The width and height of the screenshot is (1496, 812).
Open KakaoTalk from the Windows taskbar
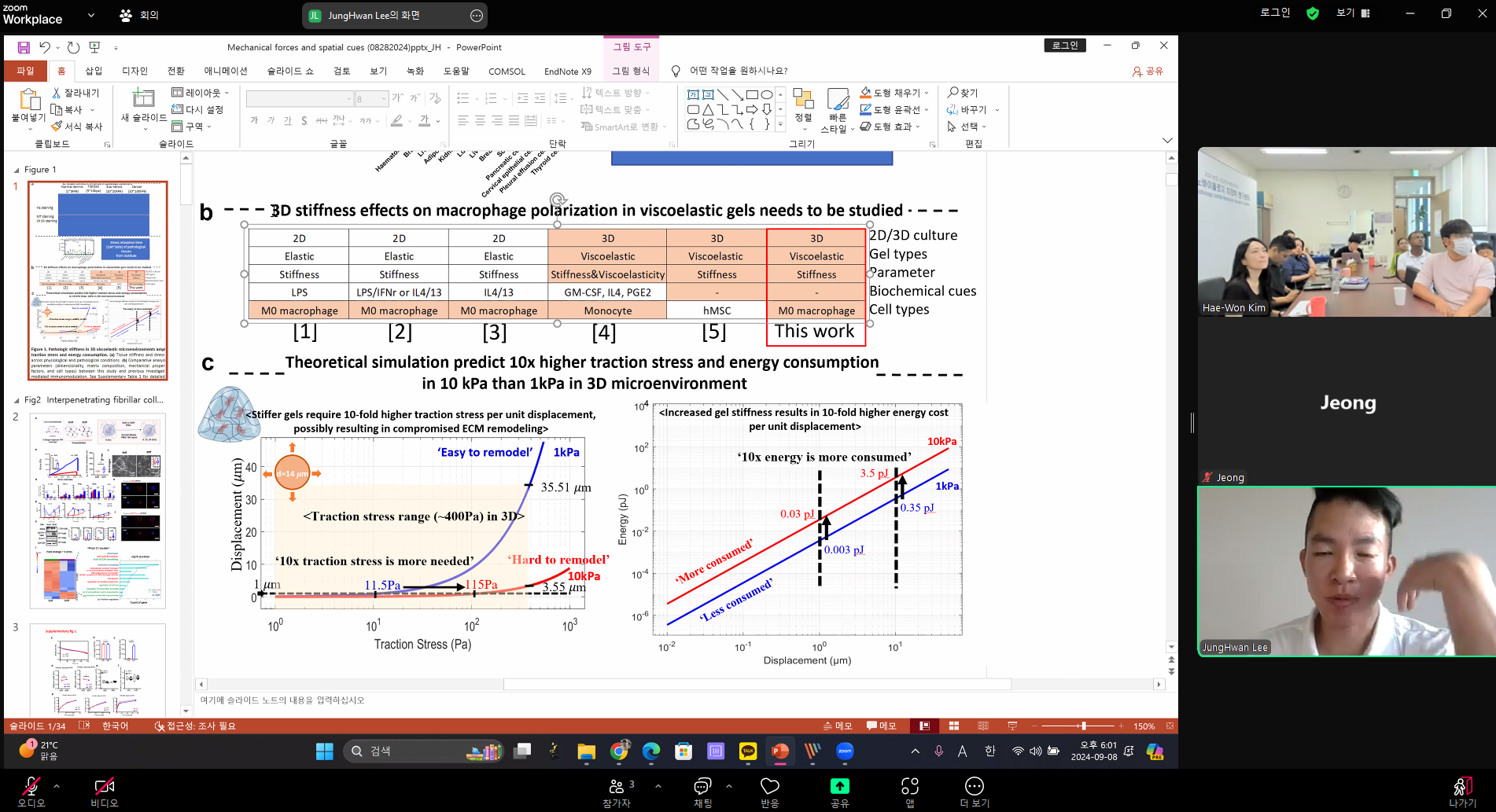pos(748,751)
